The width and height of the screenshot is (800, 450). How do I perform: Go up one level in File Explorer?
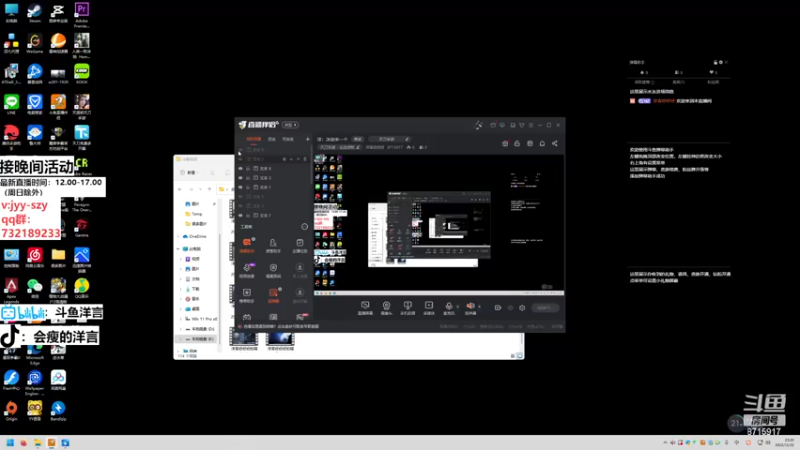pos(209,189)
